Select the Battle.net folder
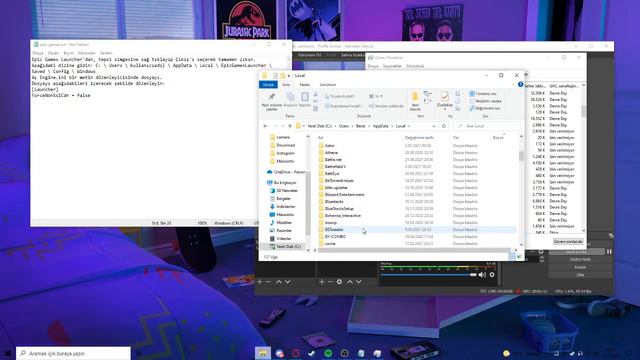640x360 pixels. [333, 160]
